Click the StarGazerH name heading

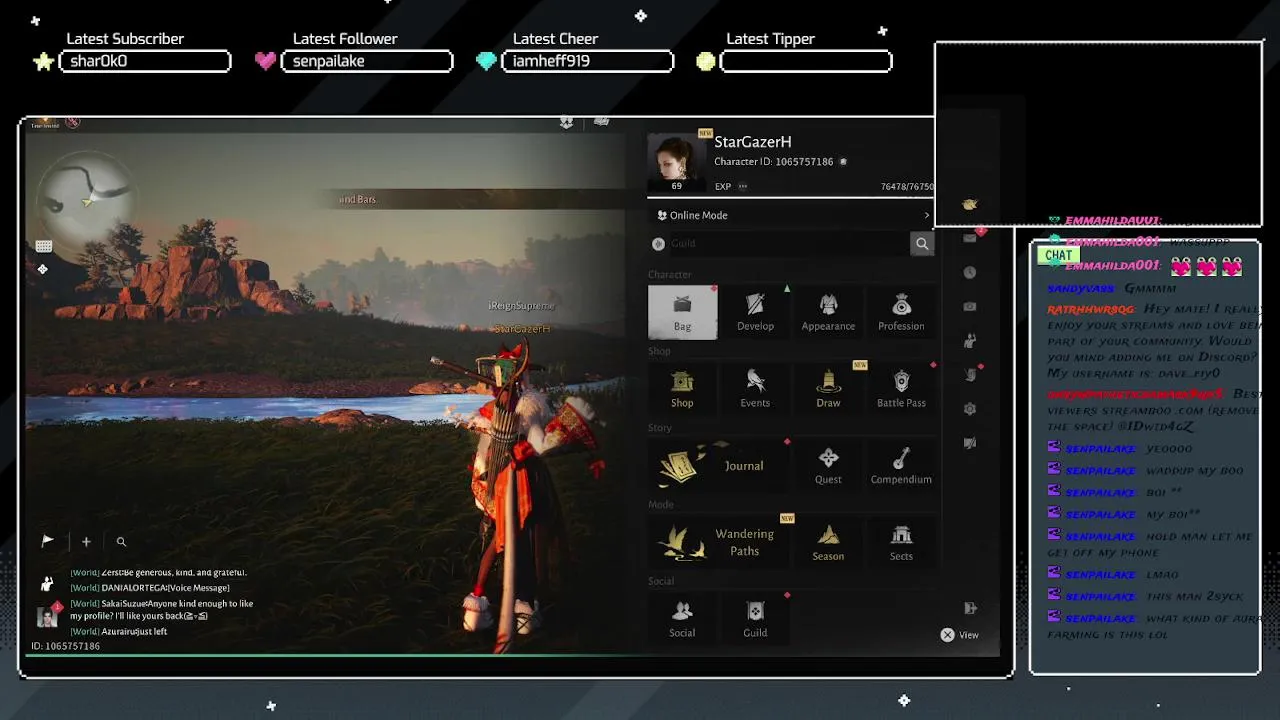tap(753, 142)
